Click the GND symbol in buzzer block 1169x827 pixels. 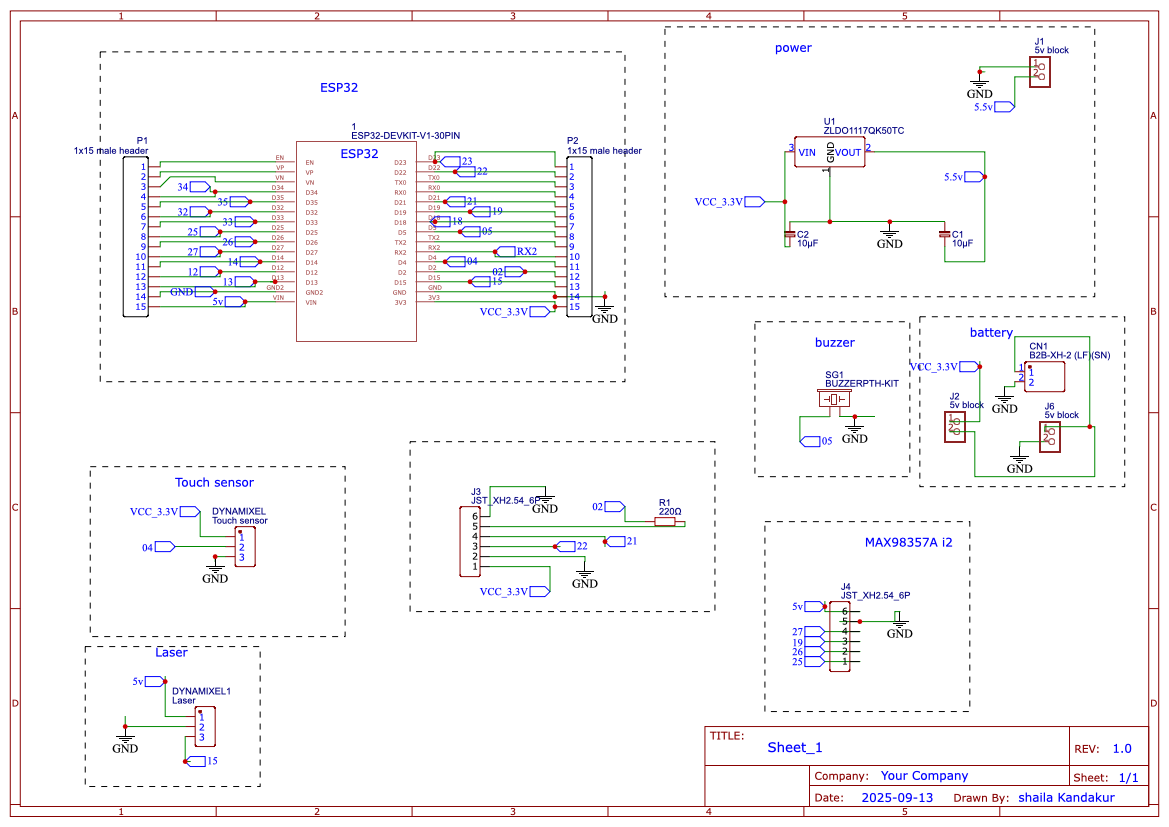(x=854, y=430)
